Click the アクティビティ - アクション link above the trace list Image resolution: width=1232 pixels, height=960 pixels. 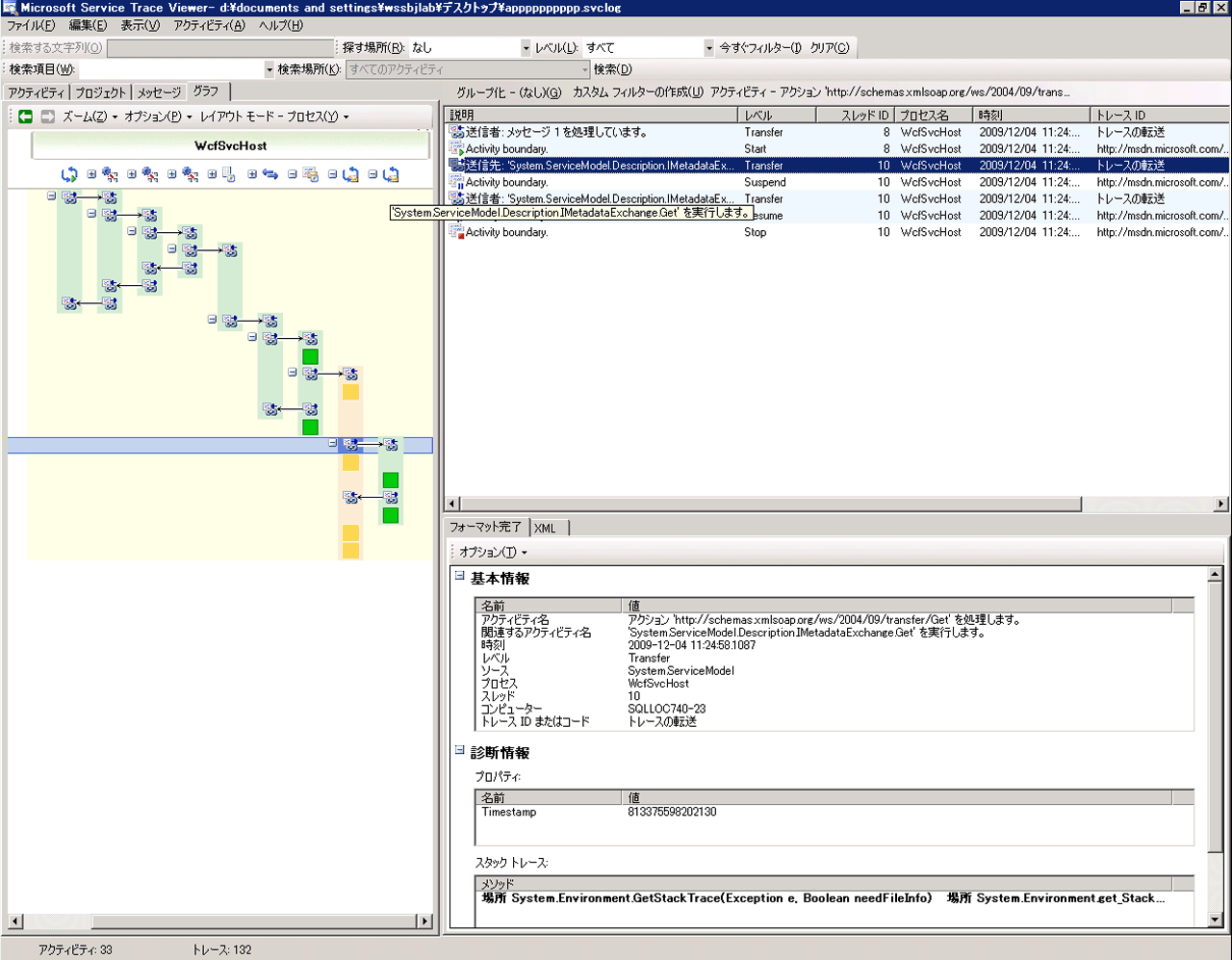coord(890,92)
